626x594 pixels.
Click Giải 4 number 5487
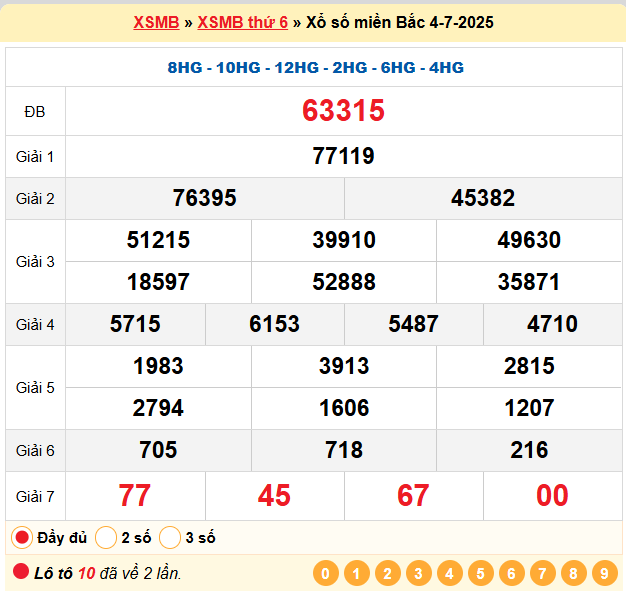click(x=413, y=324)
